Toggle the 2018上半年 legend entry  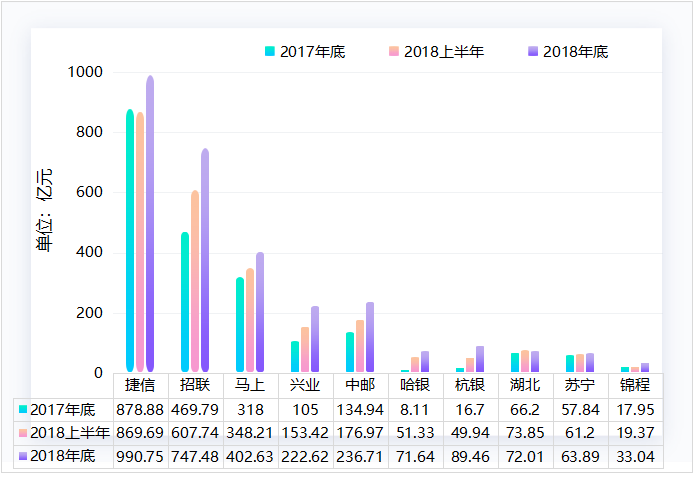pyautogui.click(x=436, y=52)
